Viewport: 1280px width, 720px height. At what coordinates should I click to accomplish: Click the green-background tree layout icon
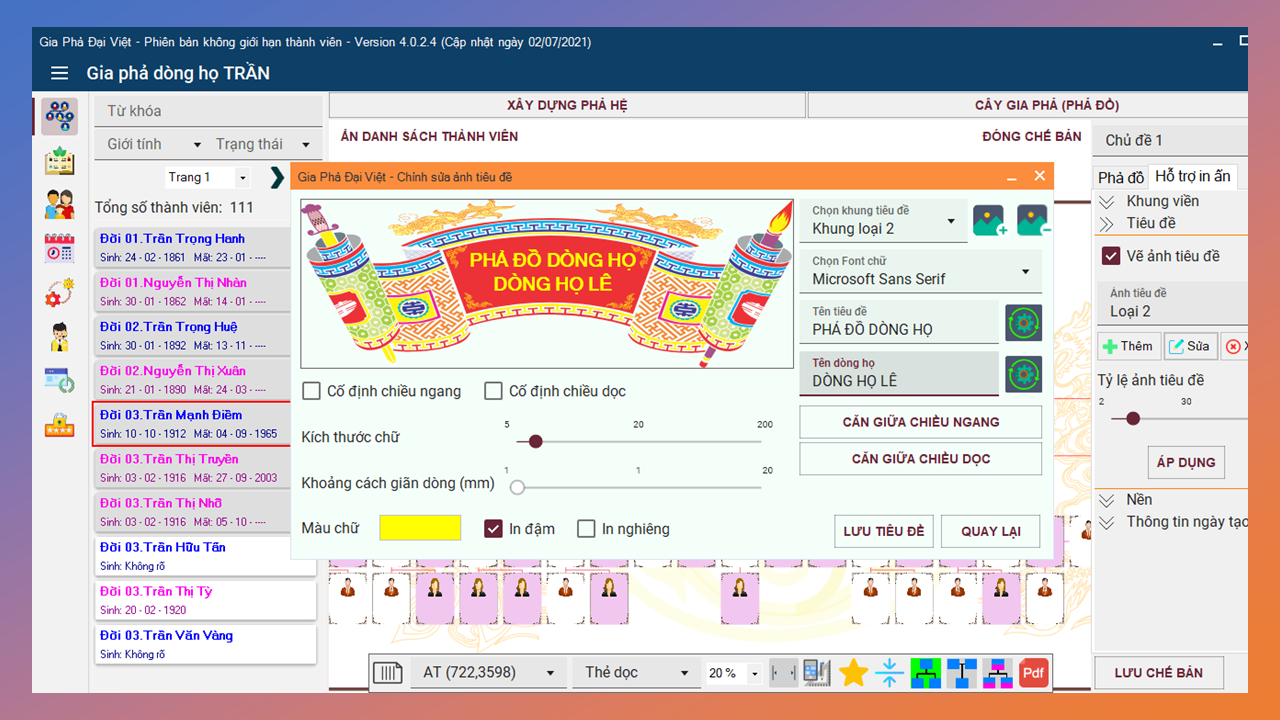(x=926, y=673)
